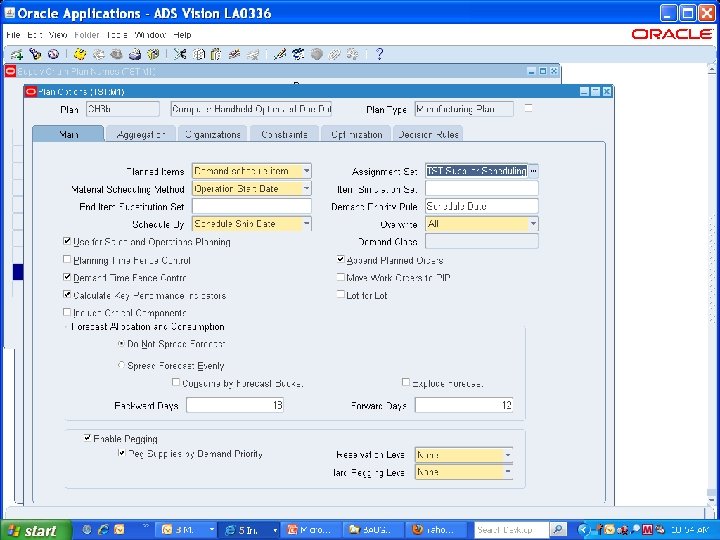Click the Find flashlight toolbar icon
This screenshot has height=540, width=720.
(35, 55)
